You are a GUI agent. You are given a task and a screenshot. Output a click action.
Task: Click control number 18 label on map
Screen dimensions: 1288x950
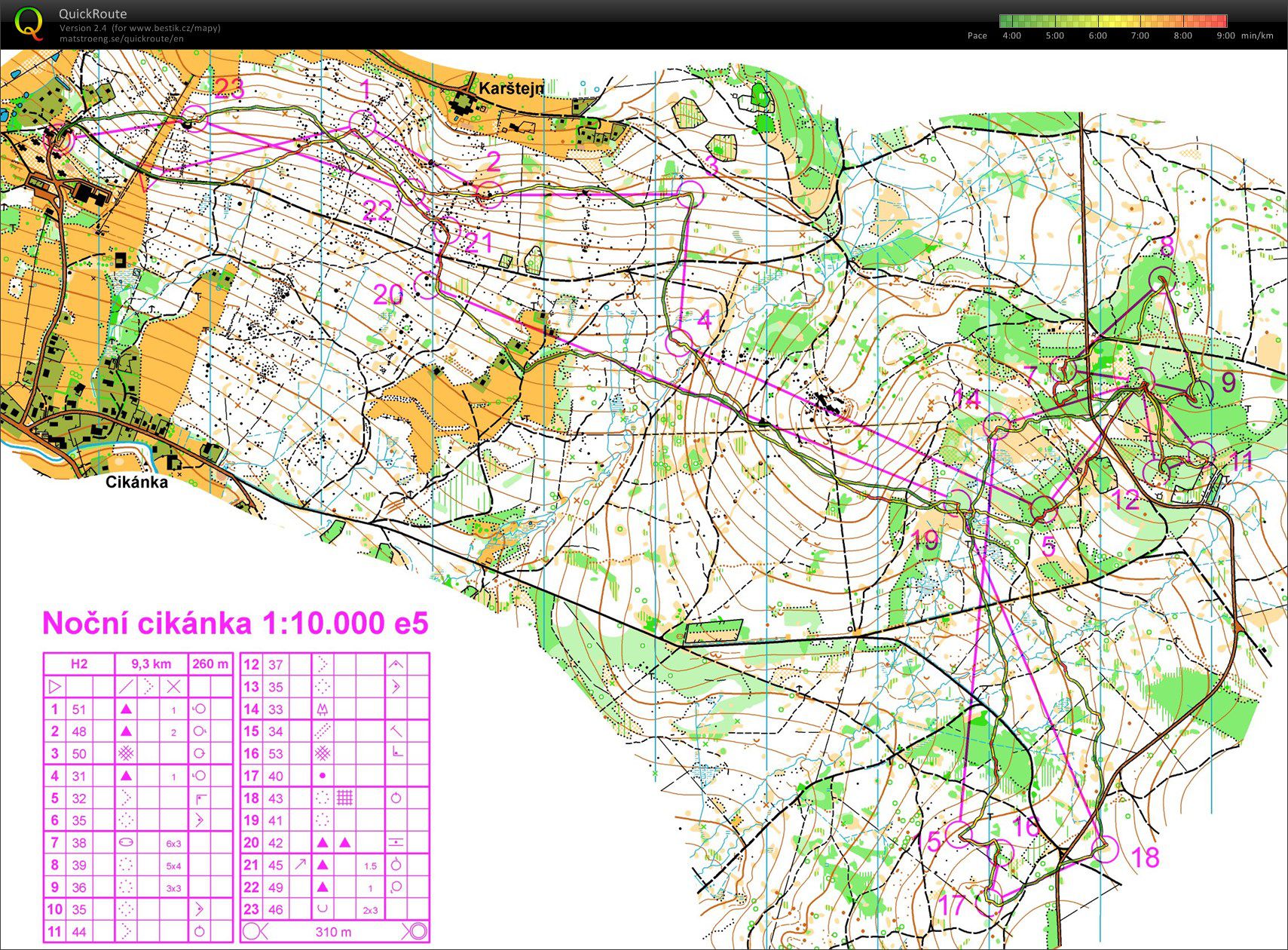pos(1145,857)
